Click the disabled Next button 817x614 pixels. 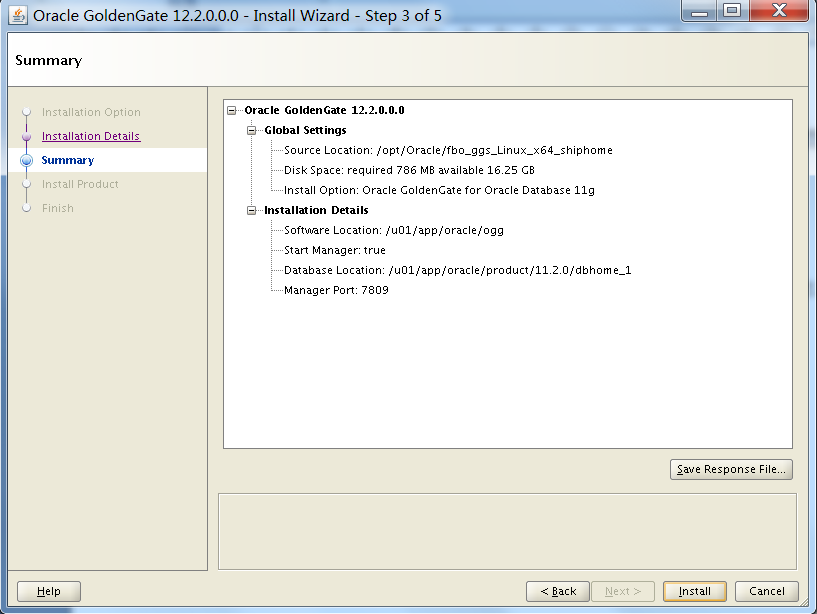623,591
